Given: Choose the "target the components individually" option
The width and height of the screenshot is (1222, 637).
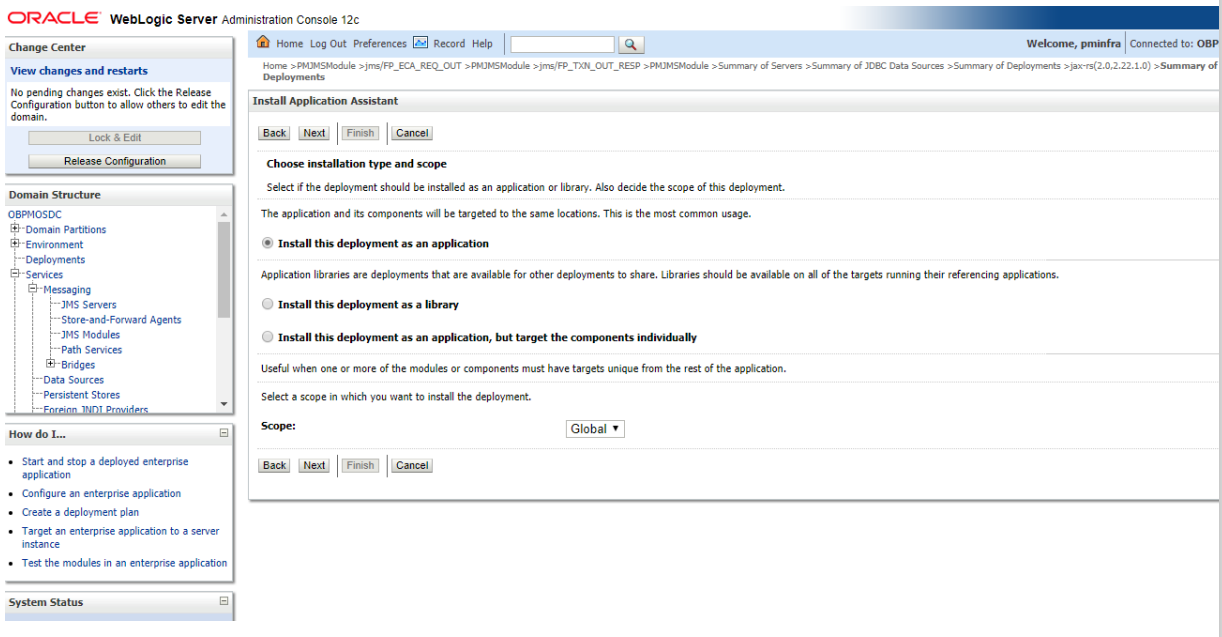Looking at the screenshot, I should click(267, 336).
